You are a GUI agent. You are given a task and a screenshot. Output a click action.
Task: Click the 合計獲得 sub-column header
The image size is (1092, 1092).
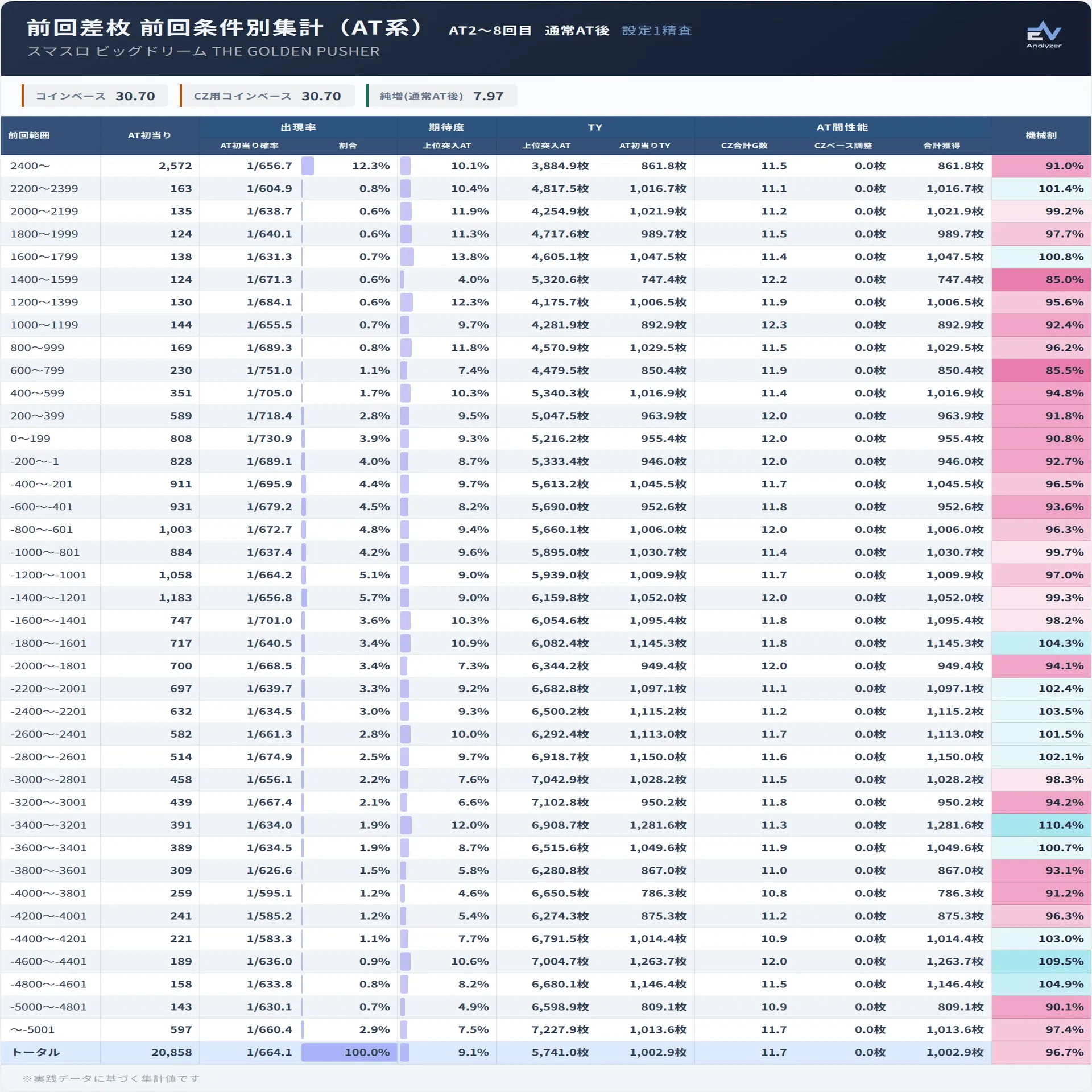(x=941, y=146)
